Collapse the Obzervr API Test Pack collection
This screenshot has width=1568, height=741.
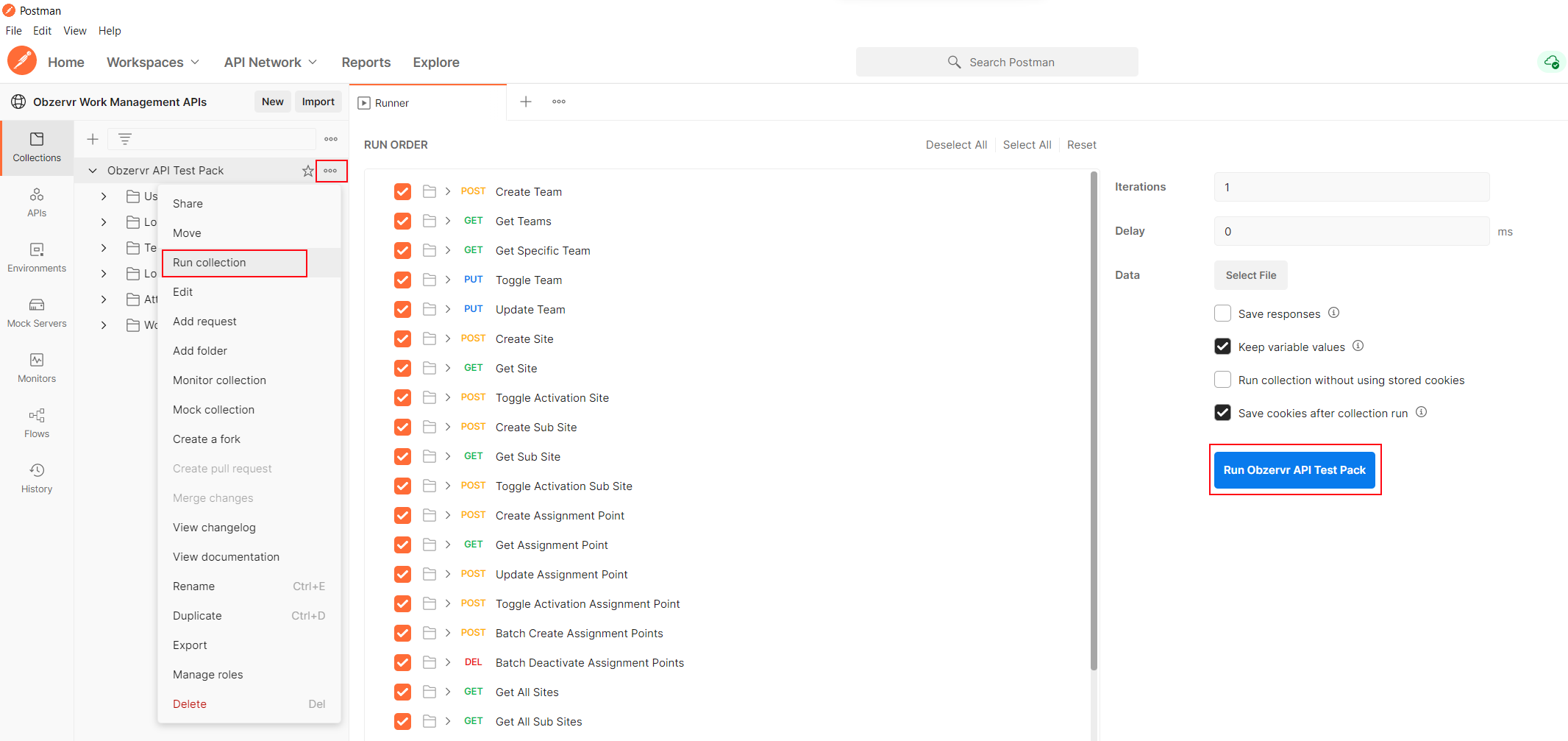pos(93,171)
